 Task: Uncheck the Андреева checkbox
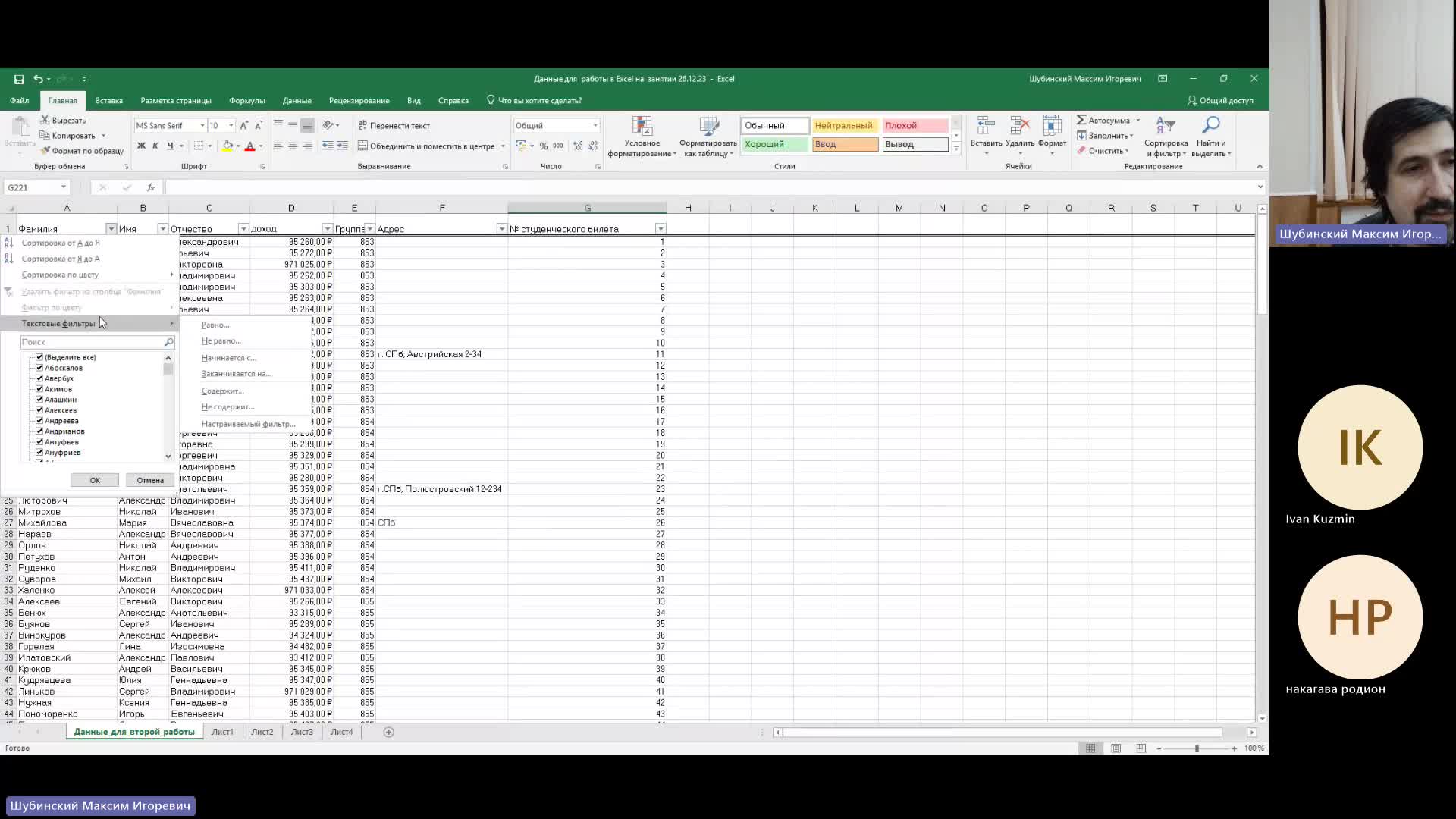[39, 421]
